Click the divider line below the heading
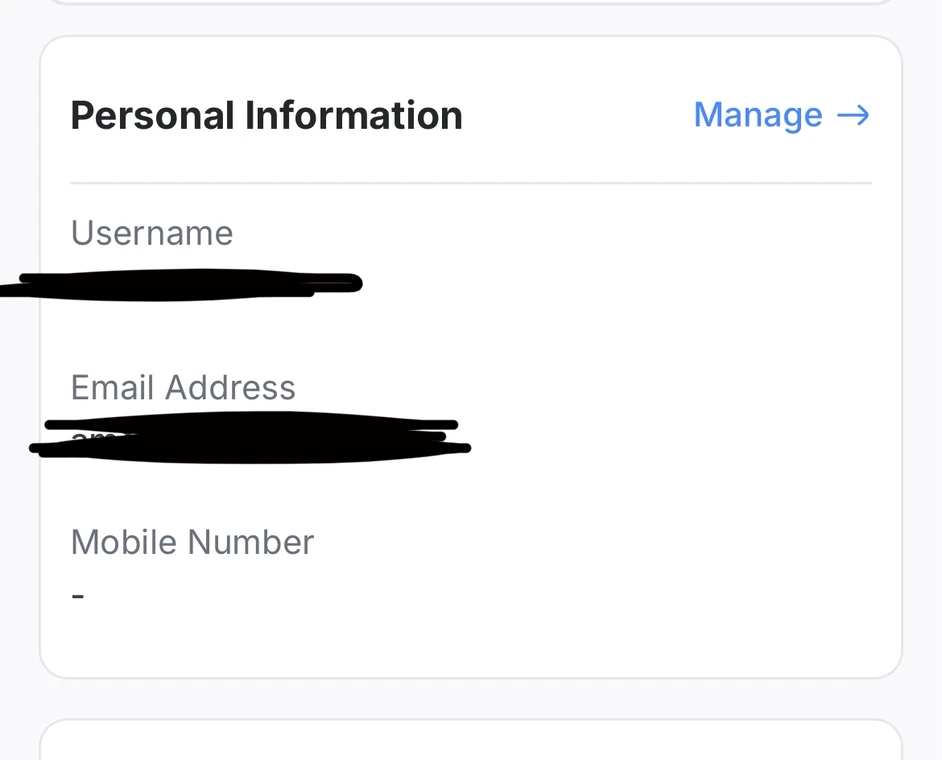Screen dimensions: 942x760 pos(470,184)
